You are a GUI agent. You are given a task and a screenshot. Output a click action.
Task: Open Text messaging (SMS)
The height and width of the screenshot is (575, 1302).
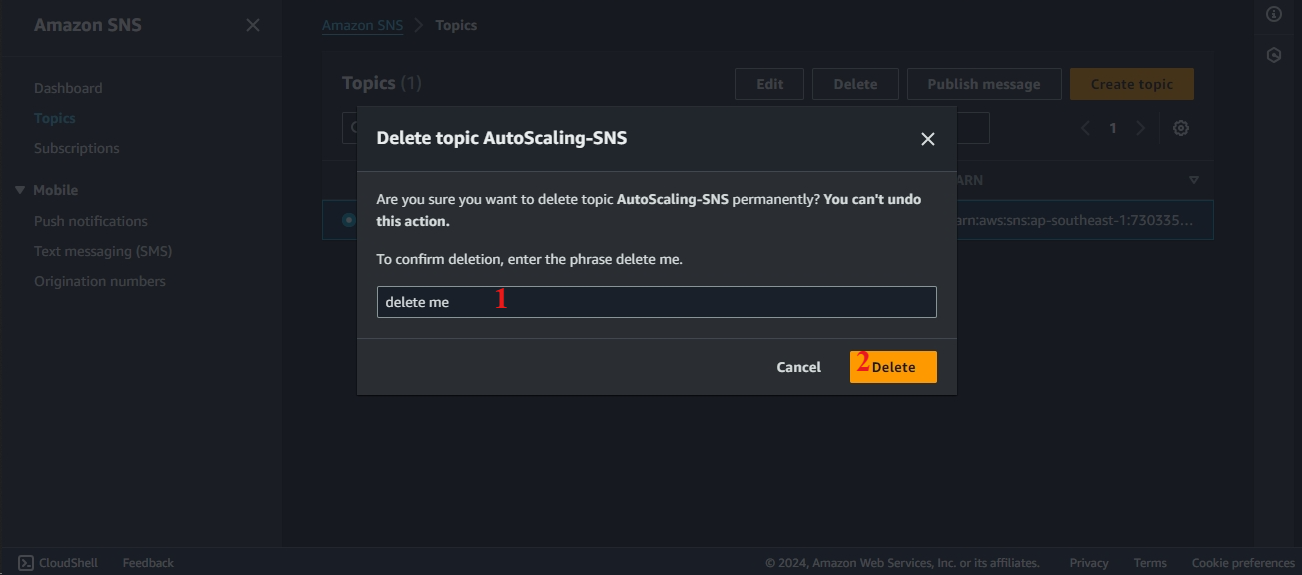click(x=103, y=251)
